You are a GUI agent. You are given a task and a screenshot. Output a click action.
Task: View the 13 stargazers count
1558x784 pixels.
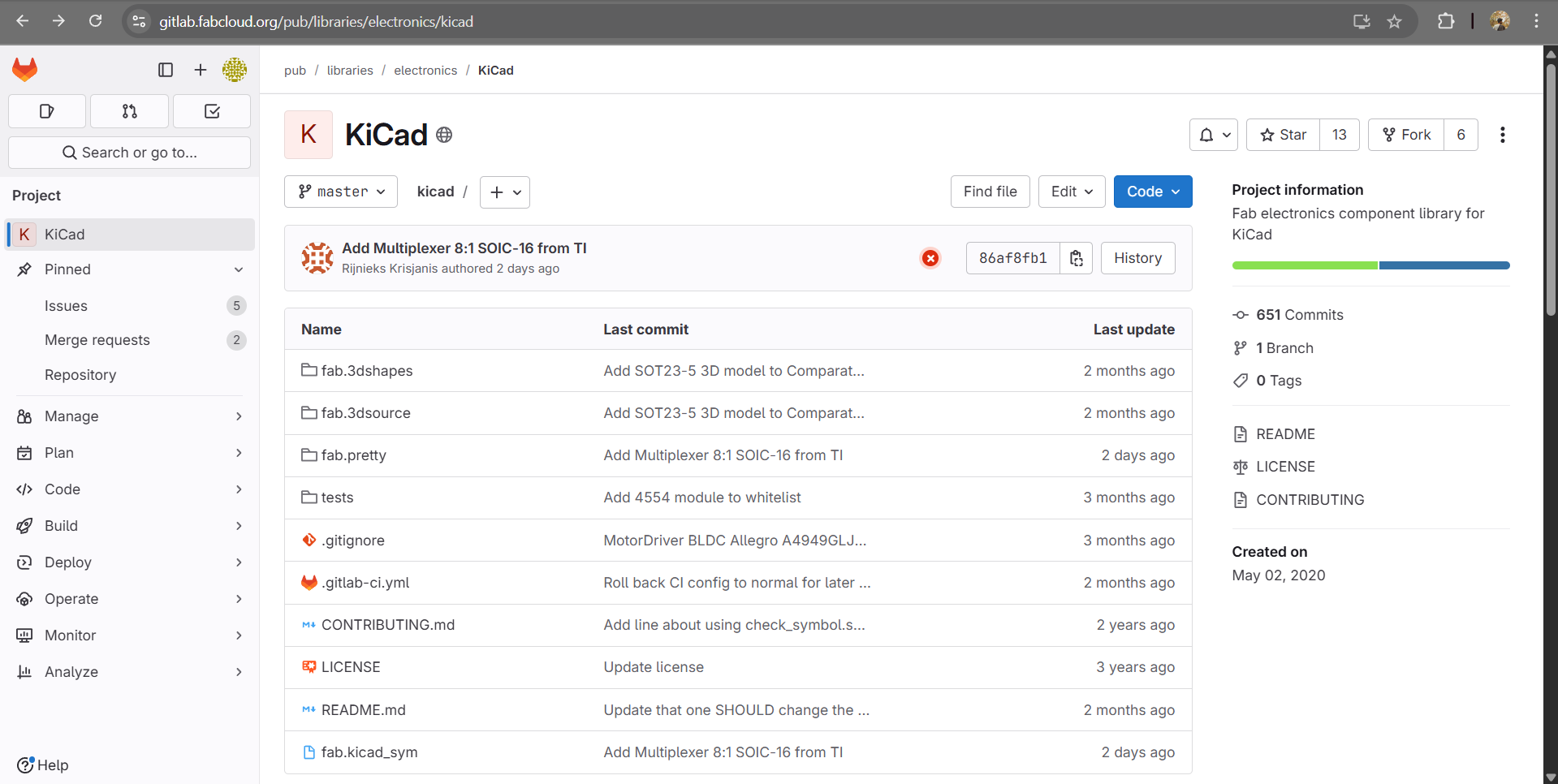tap(1340, 135)
